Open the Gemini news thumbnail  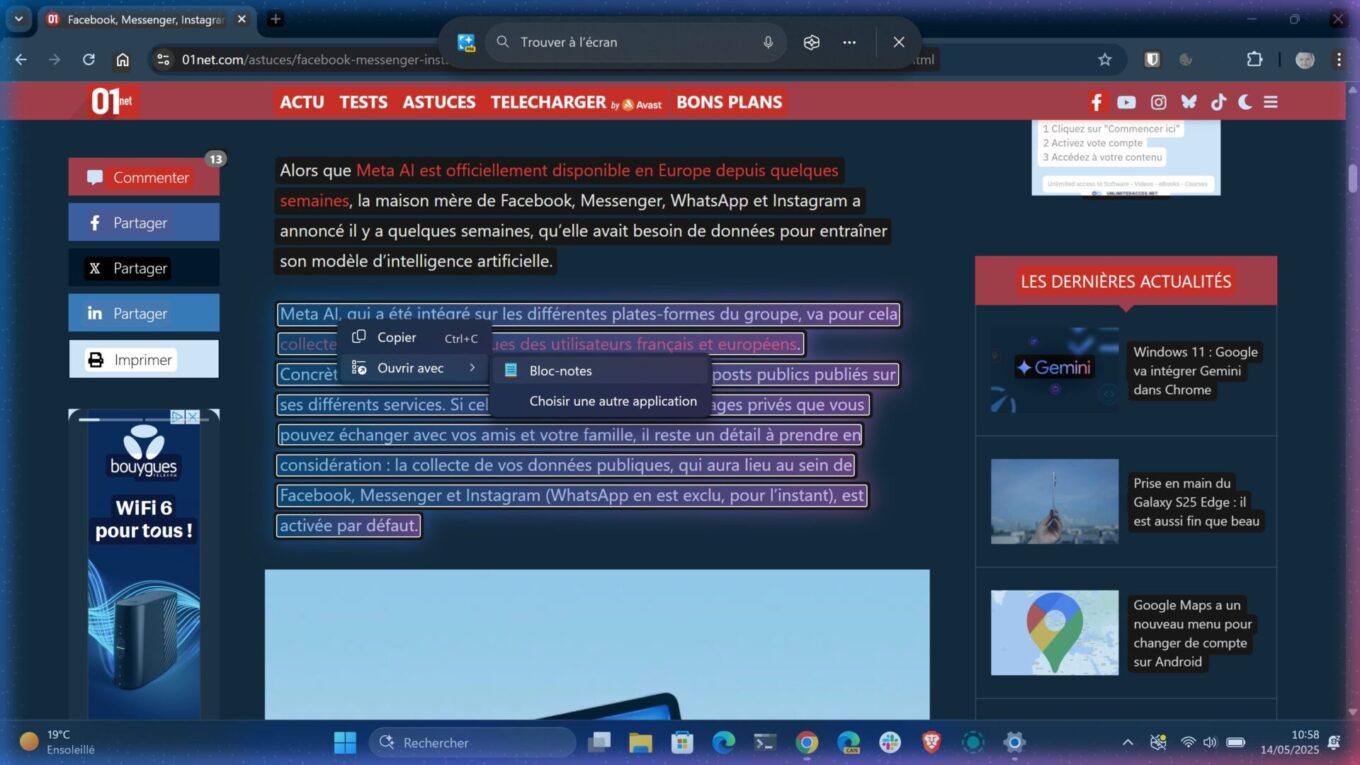coord(1054,369)
